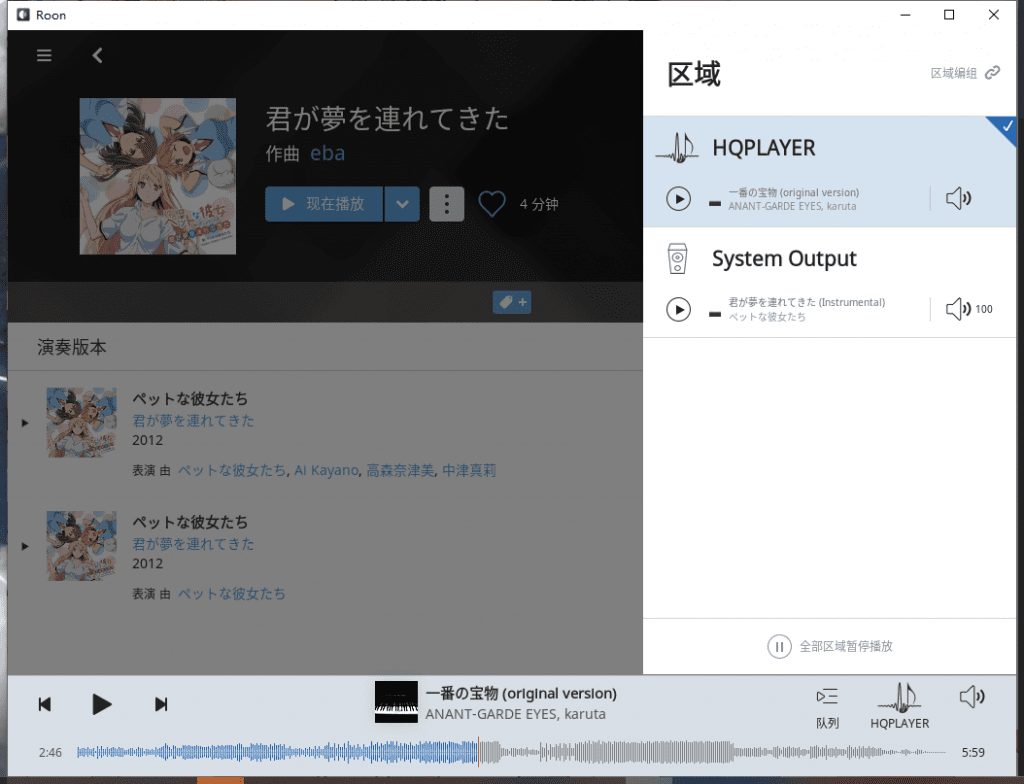Click 区域编组 zone grouping link

pos(964,73)
